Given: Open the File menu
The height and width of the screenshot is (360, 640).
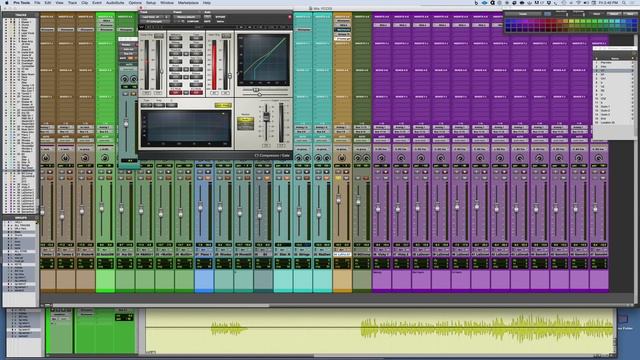Looking at the screenshot, I should tap(37, 2).
